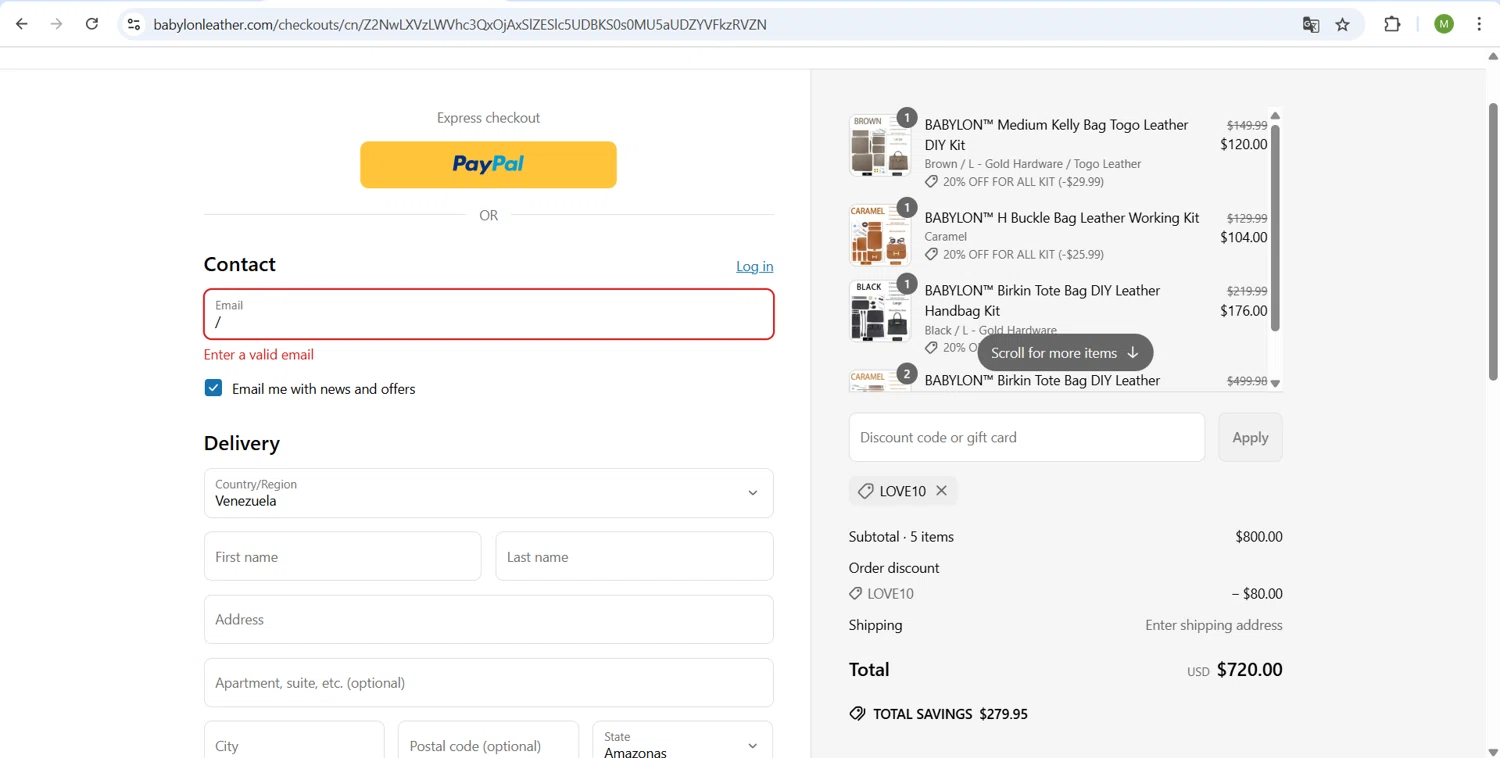Click the TOTAL SAVINGS $279.95 text
This screenshot has height=758, width=1500.
click(950, 714)
